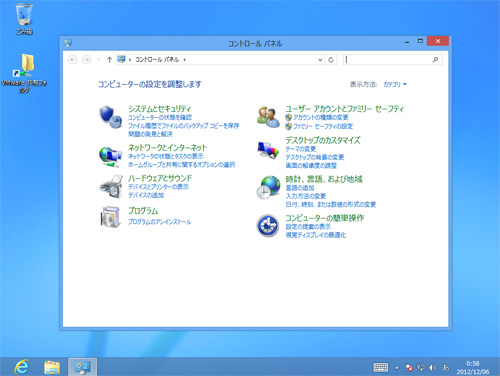Screen dimensions: 500x376
Task: Click ファミリー セーフティの設定 link
Action: tap(323, 126)
